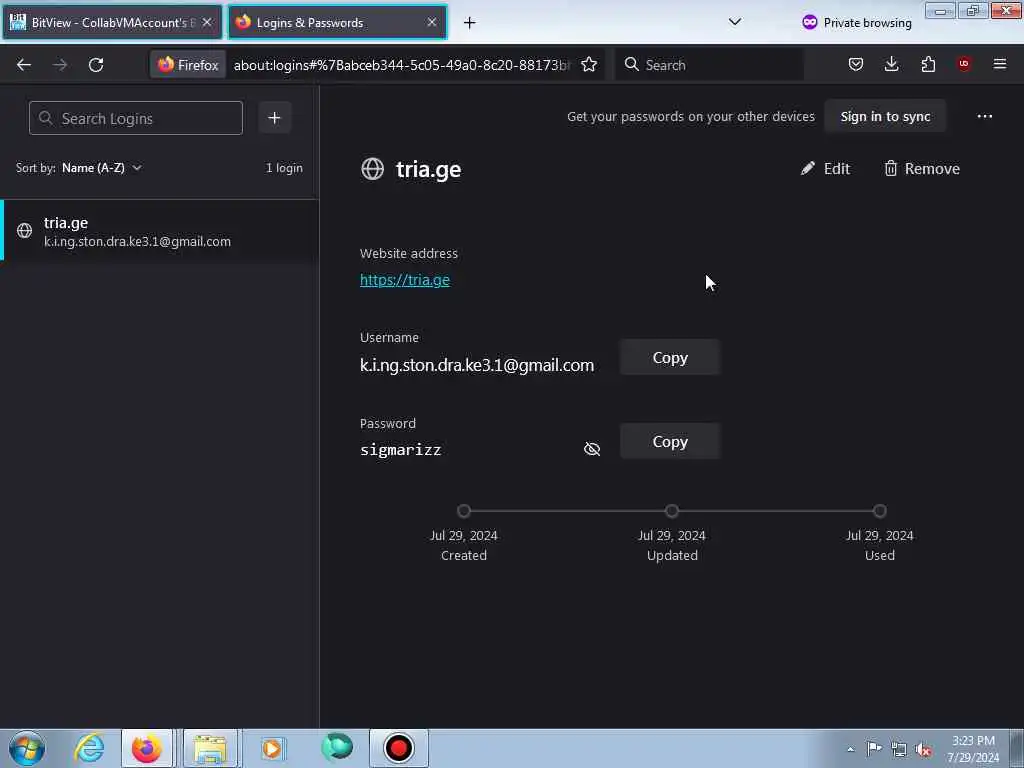The height and width of the screenshot is (768, 1024).
Task: Open the three-dot logins menu
Action: click(x=985, y=116)
